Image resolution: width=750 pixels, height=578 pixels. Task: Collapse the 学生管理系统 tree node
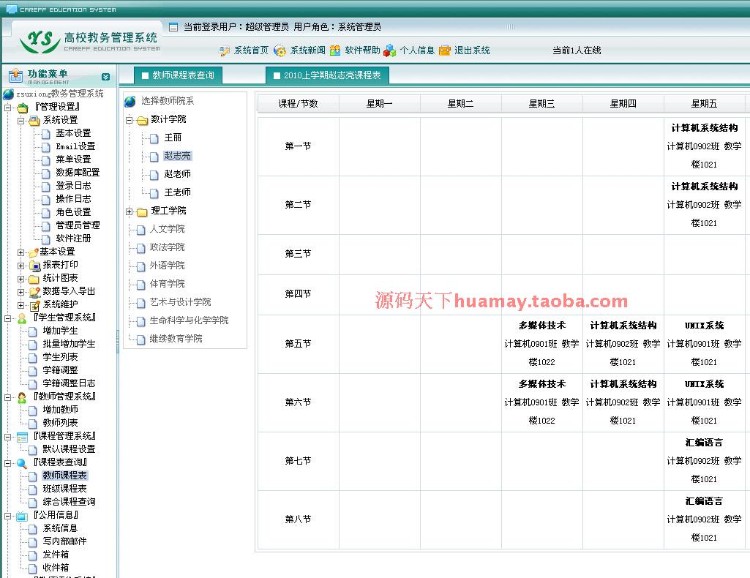pos(8,318)
